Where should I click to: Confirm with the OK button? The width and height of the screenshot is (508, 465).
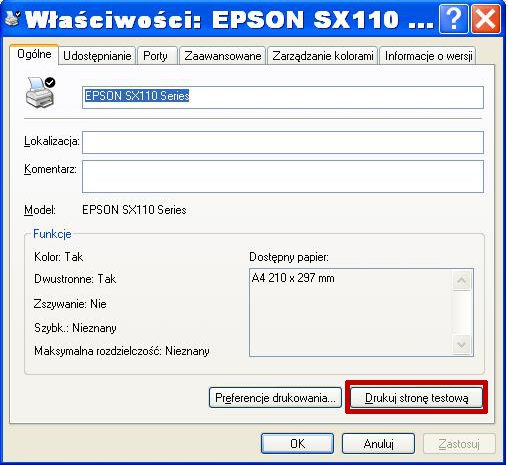click(297, 444)
